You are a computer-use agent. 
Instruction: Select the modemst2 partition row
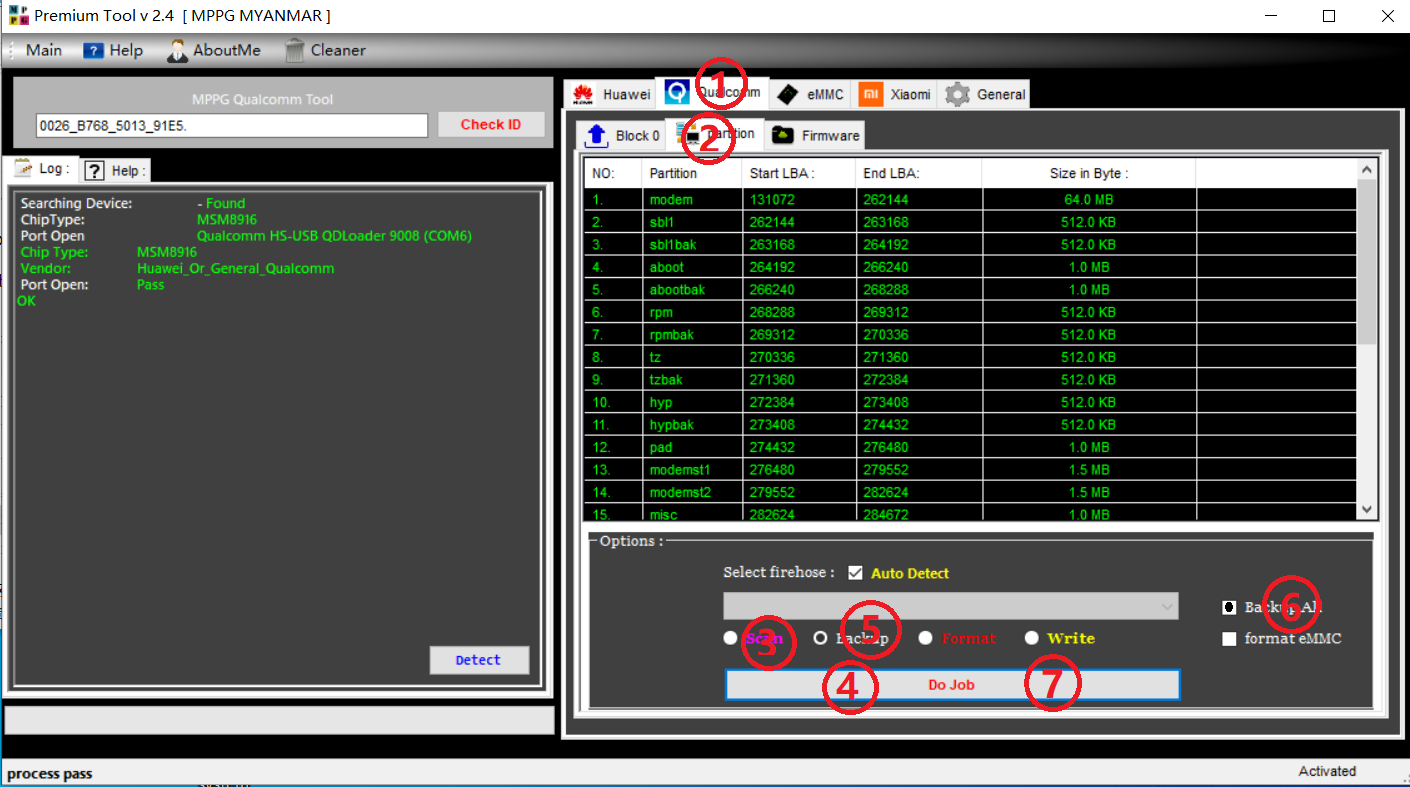coord(971,492)
